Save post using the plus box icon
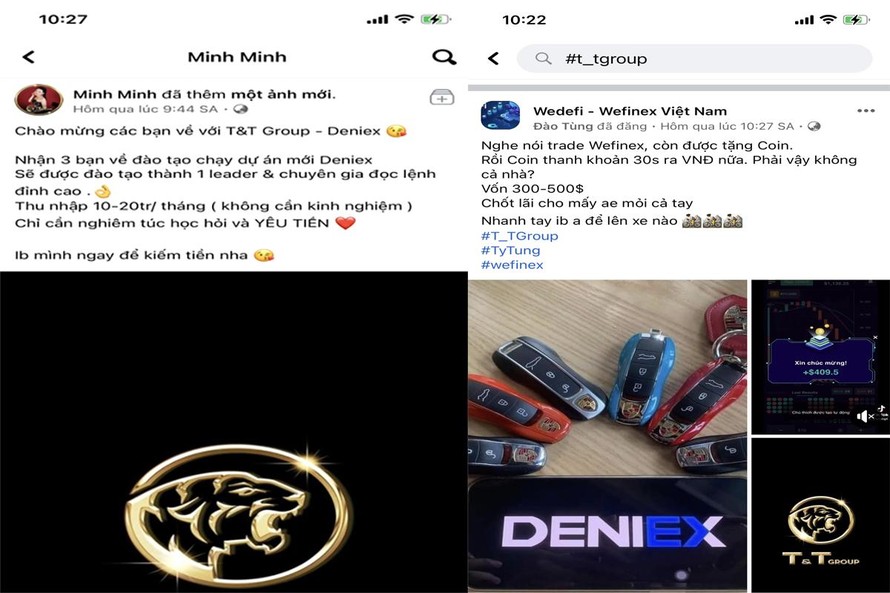This screenshot has height=593, width=890. pyautogui.click(x=442, y=98)
